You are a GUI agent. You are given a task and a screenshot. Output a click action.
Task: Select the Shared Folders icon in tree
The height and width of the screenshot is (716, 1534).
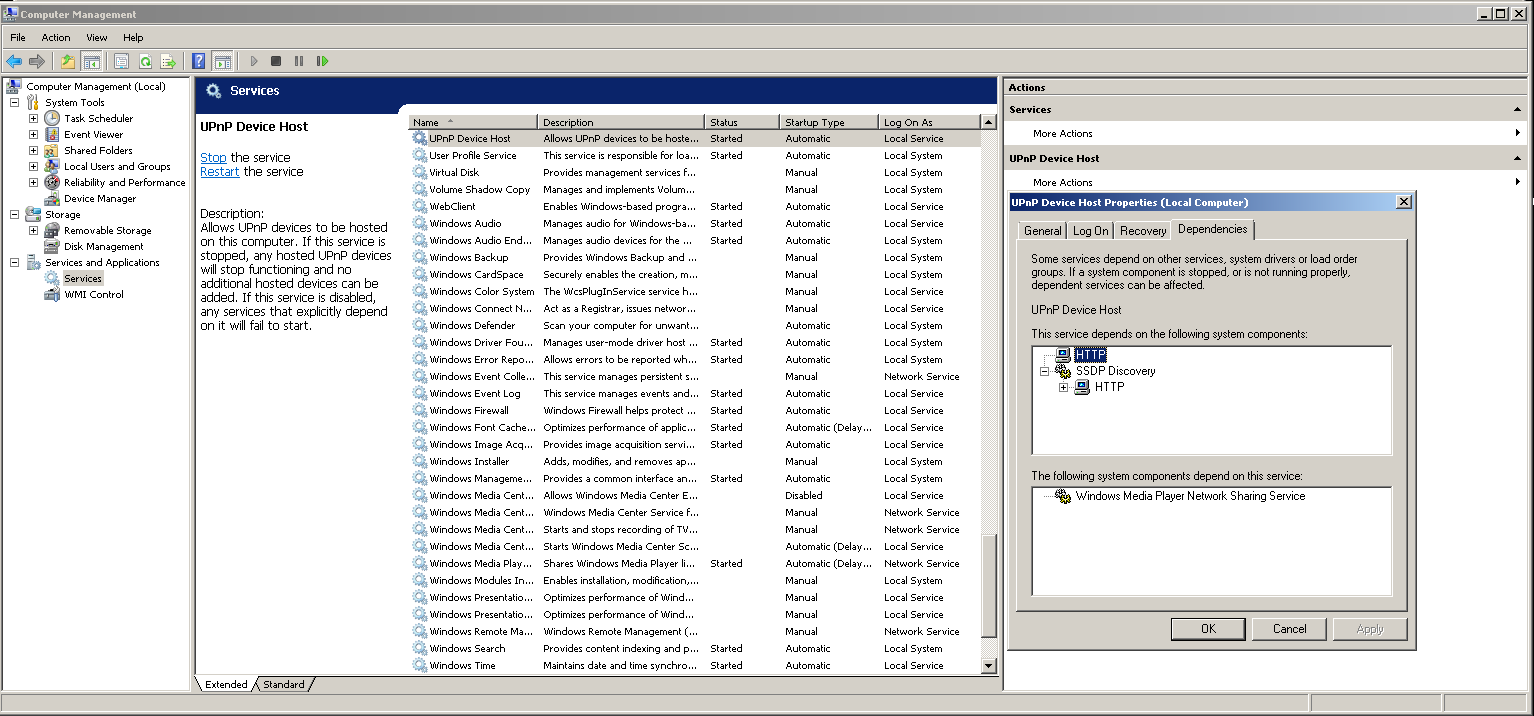(x=52, y=150)
